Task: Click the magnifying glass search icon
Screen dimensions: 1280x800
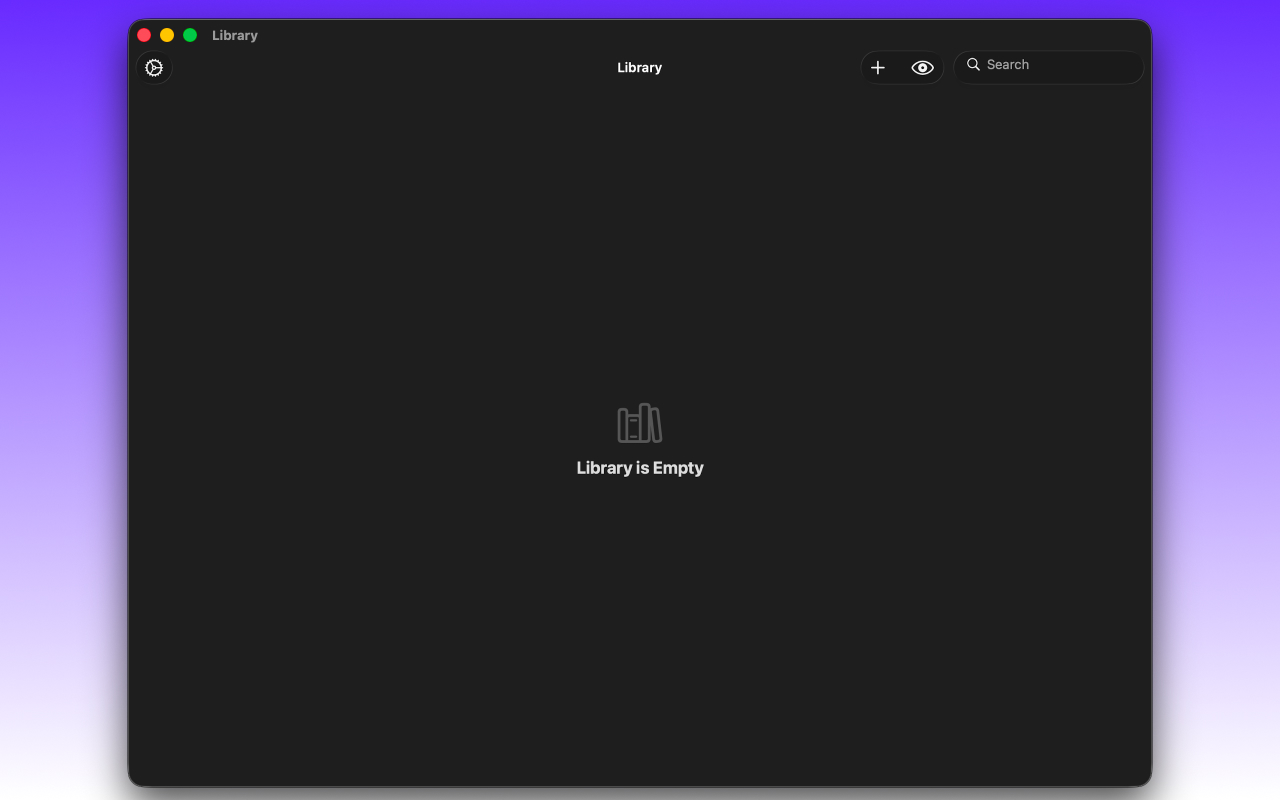Action: 973,65
